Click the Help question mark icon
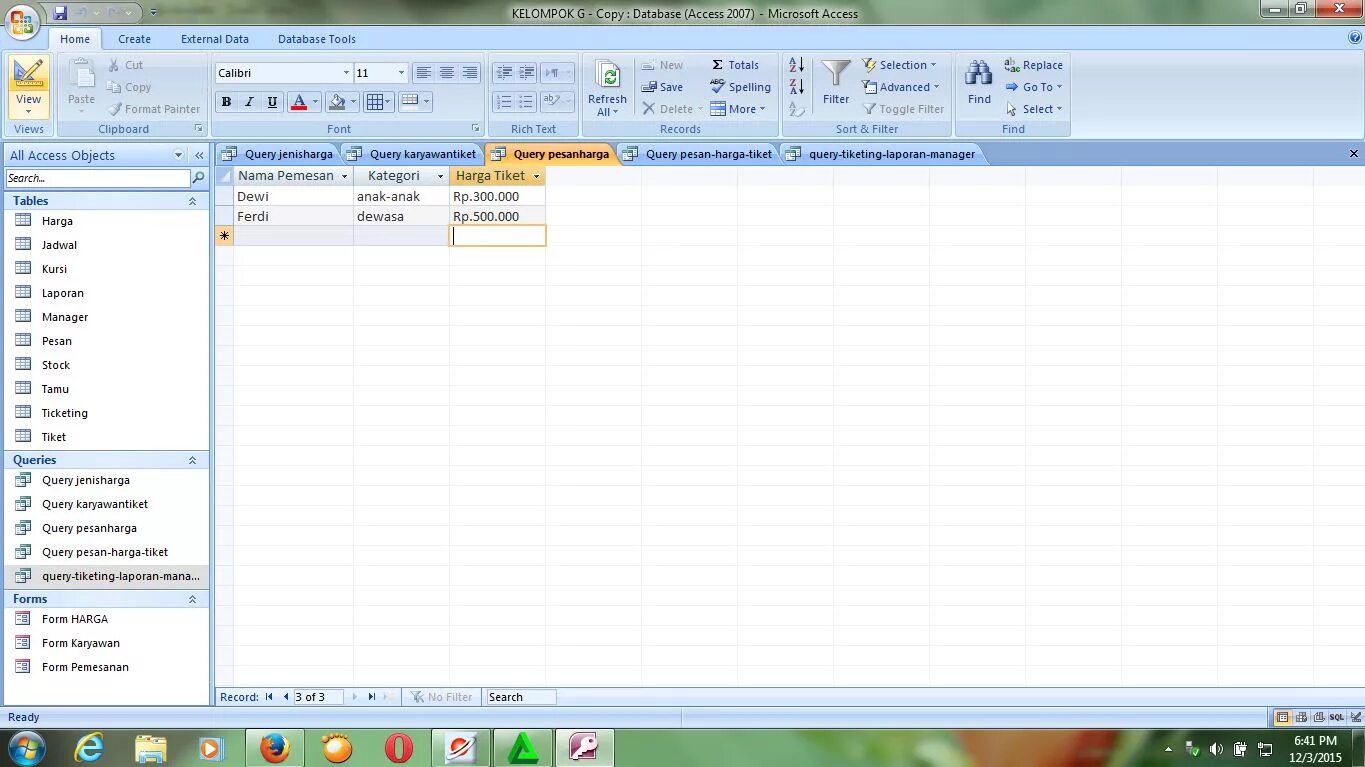The image size is (1365, 767). coord(1355,38)
